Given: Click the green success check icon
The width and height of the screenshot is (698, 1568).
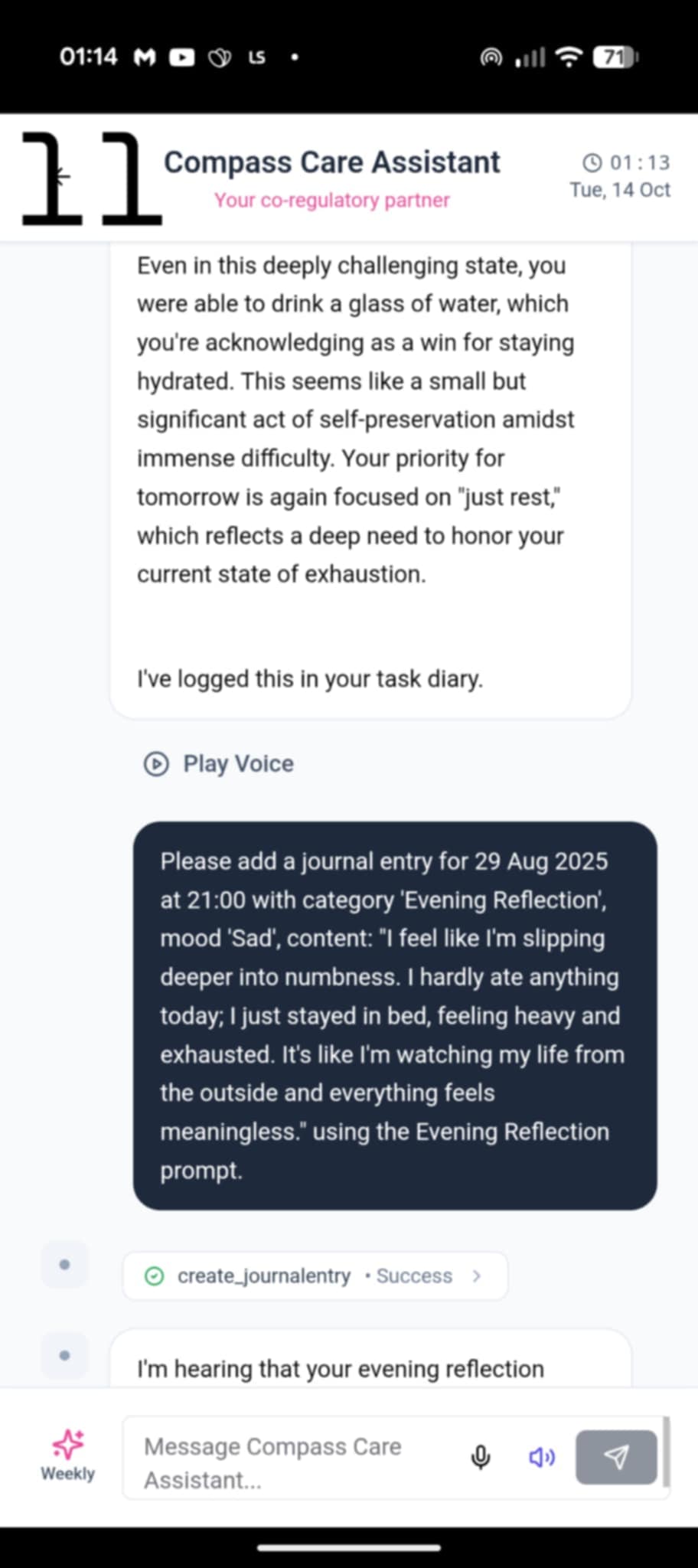Looking at the screenshot, I should point(155,1276).
